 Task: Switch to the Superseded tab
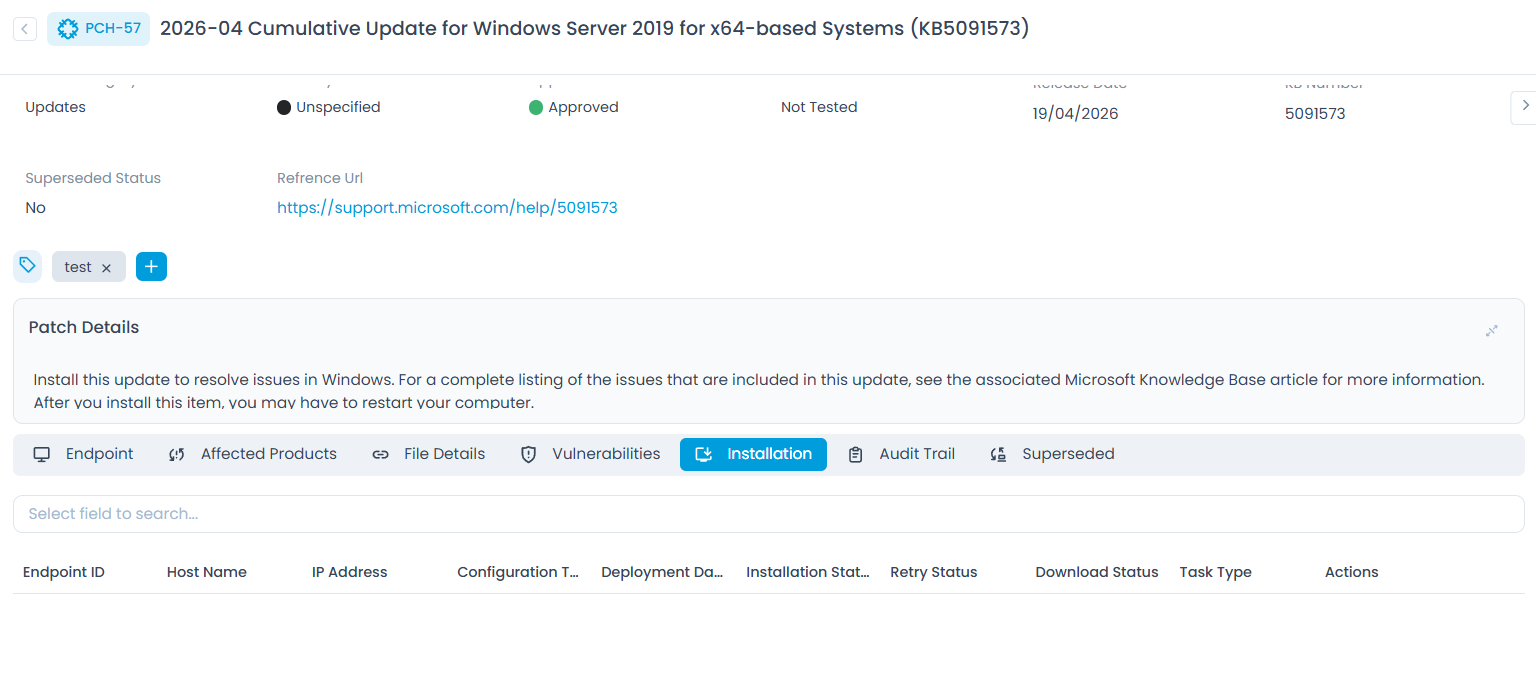coord(1053,454)
